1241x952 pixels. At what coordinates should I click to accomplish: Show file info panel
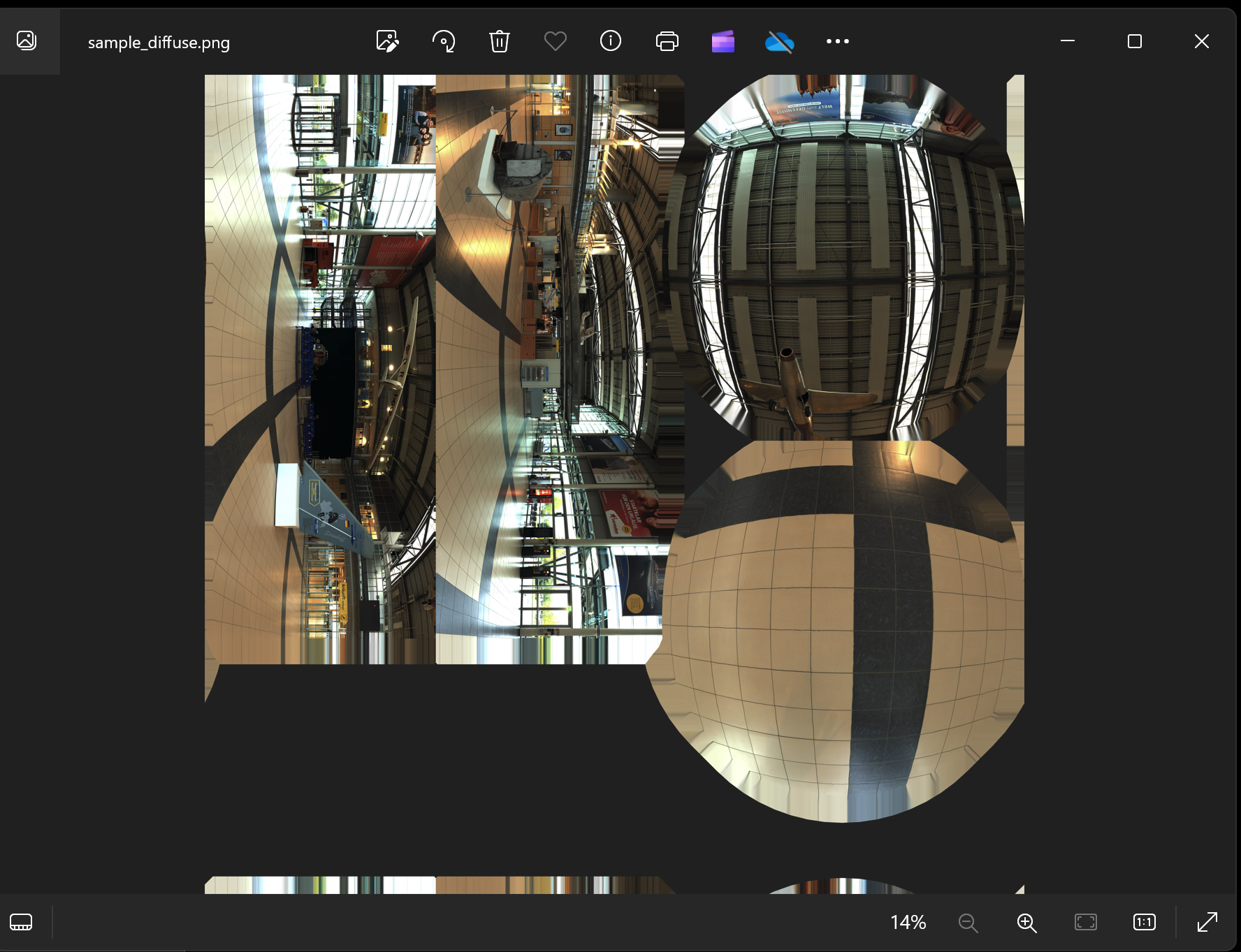[611, 41]
